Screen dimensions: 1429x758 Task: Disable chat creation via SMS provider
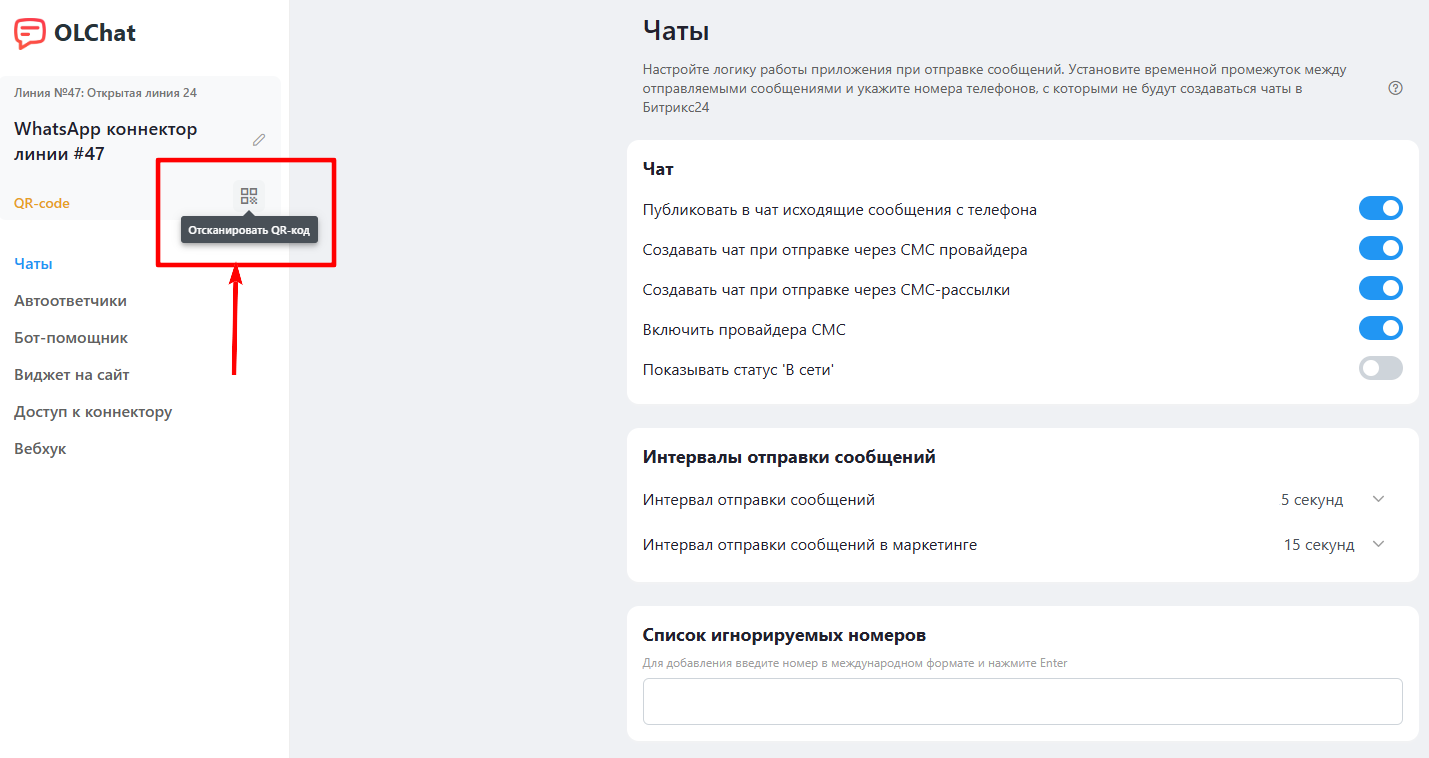click(1380, 248)
